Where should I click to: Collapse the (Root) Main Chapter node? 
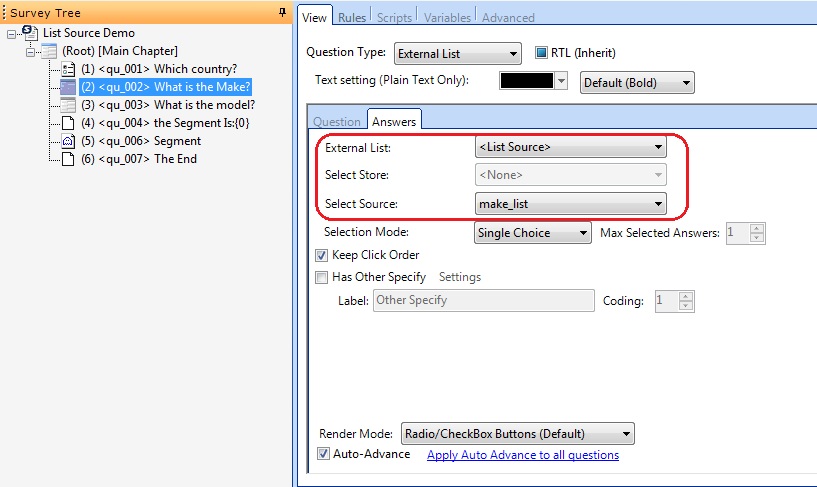(x=30, y=52)
